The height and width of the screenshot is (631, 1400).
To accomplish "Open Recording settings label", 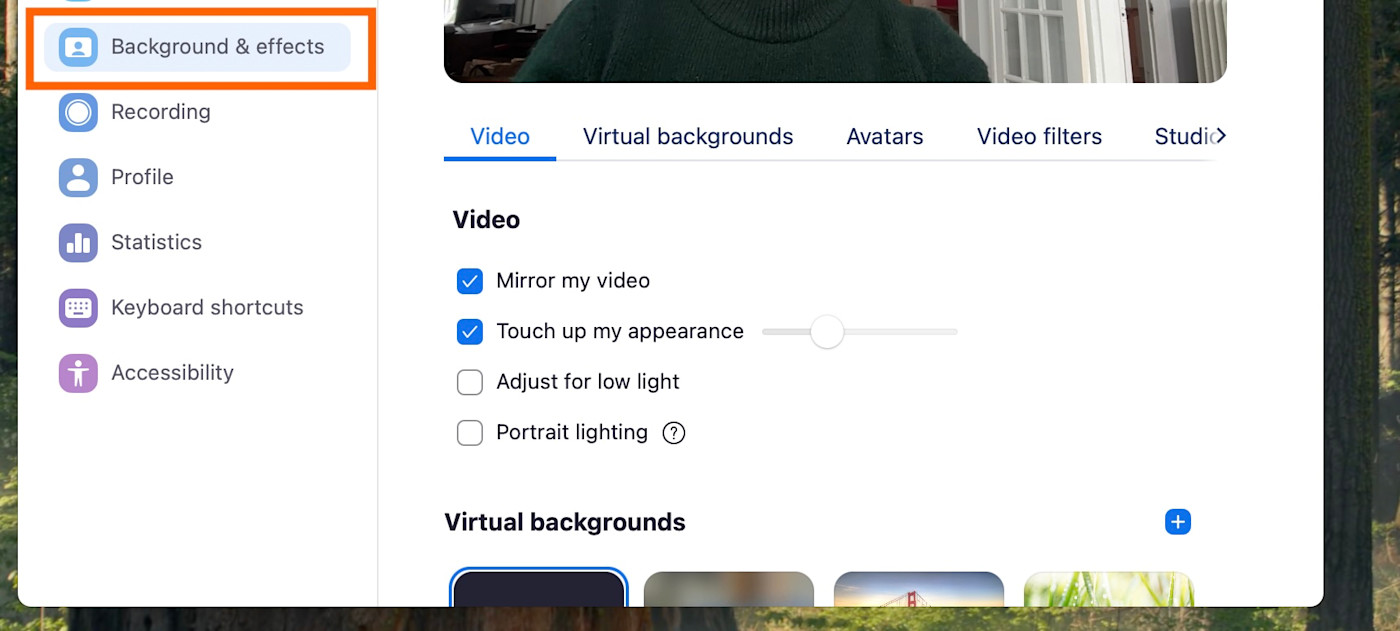I will point(161,112).
